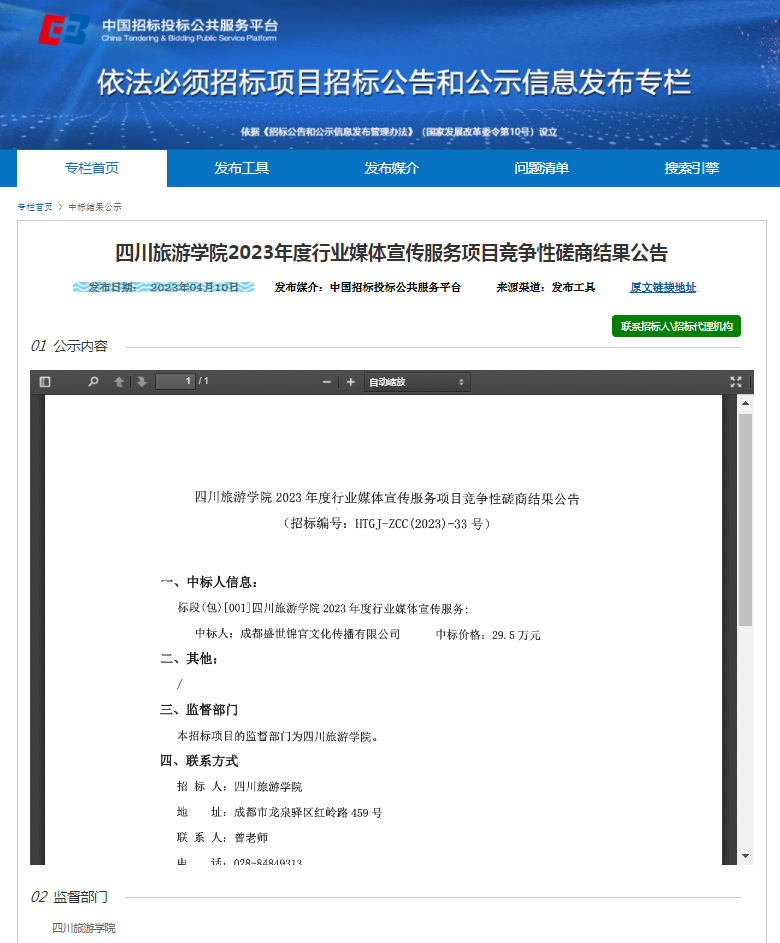Click the China Tendering platform logo

coord(159,29)
